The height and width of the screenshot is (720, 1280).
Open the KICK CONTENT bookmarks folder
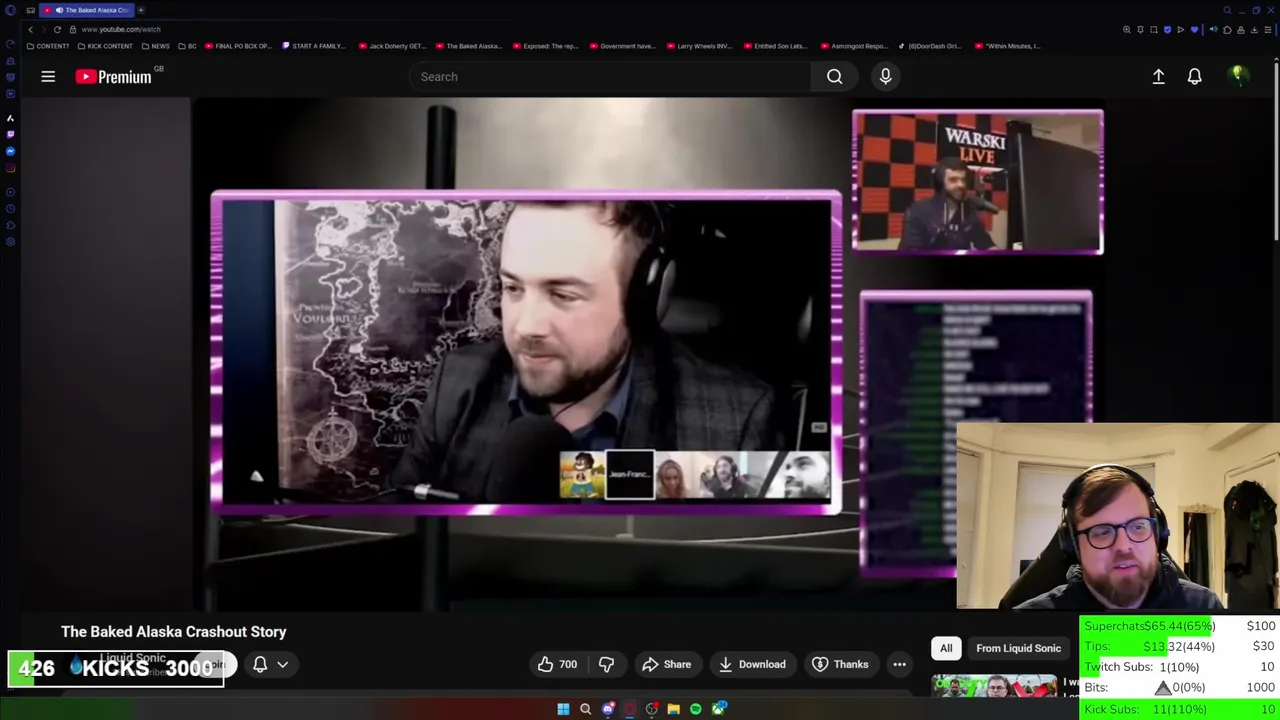pyautogui.click(x=105, y=46)
